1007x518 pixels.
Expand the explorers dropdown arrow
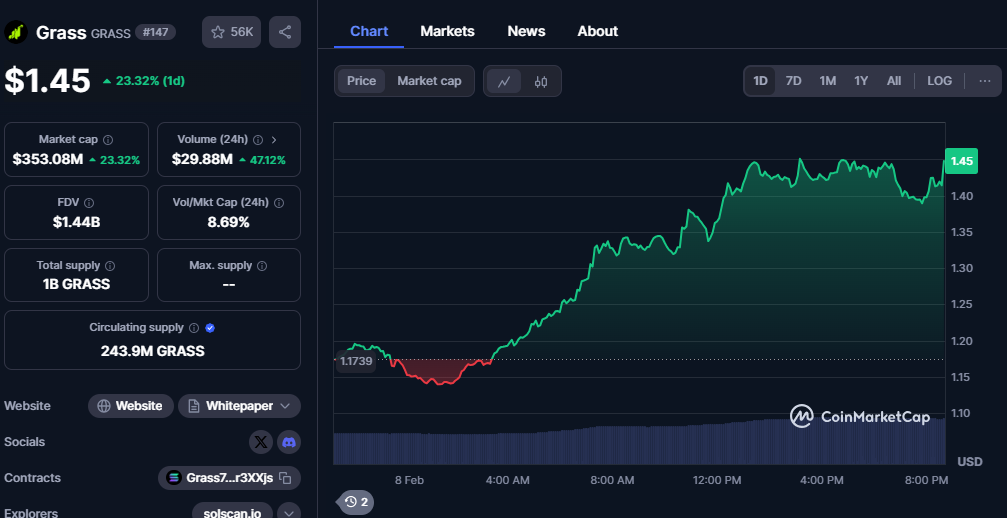tap(288, 513)
